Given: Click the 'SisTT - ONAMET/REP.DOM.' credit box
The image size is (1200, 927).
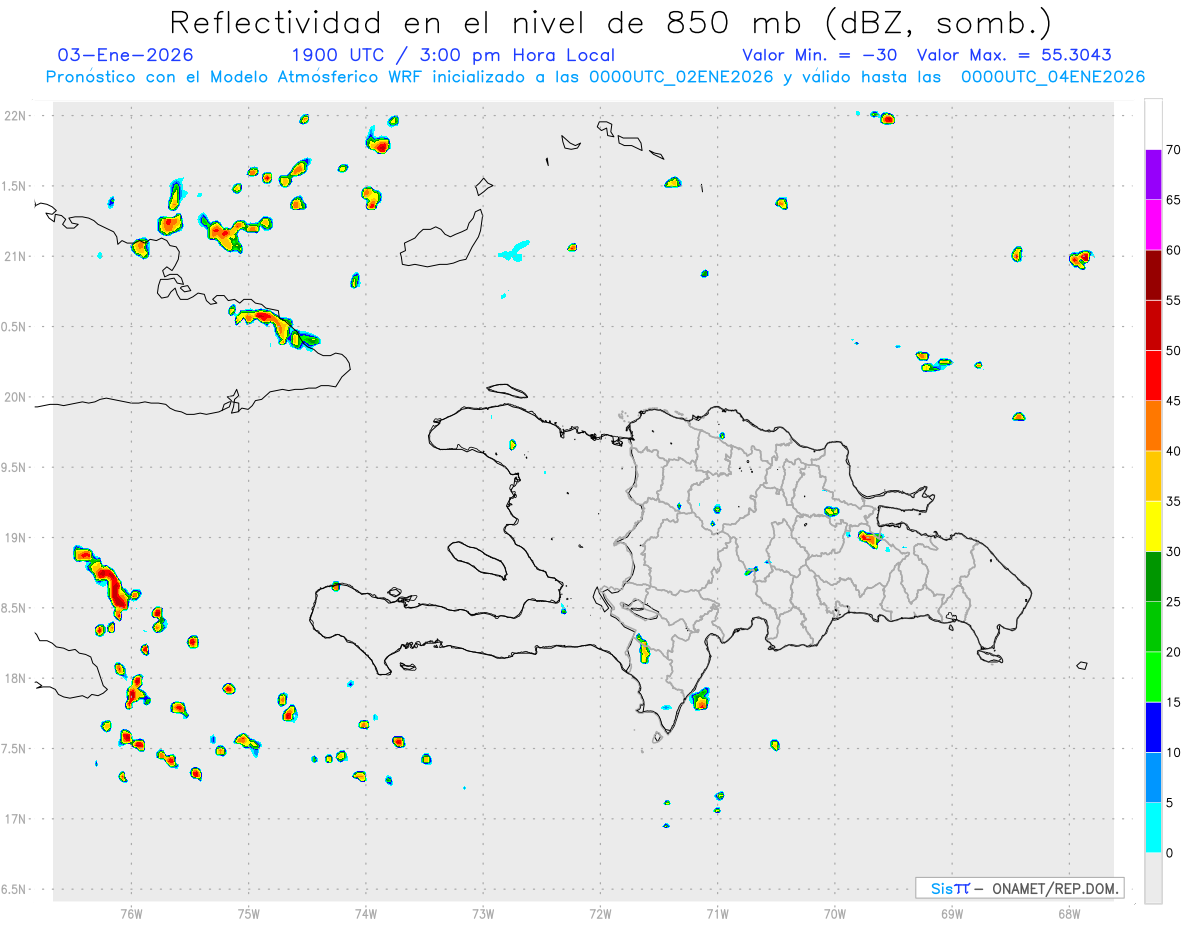Looking at the screenshot, I should [1019, 888].
